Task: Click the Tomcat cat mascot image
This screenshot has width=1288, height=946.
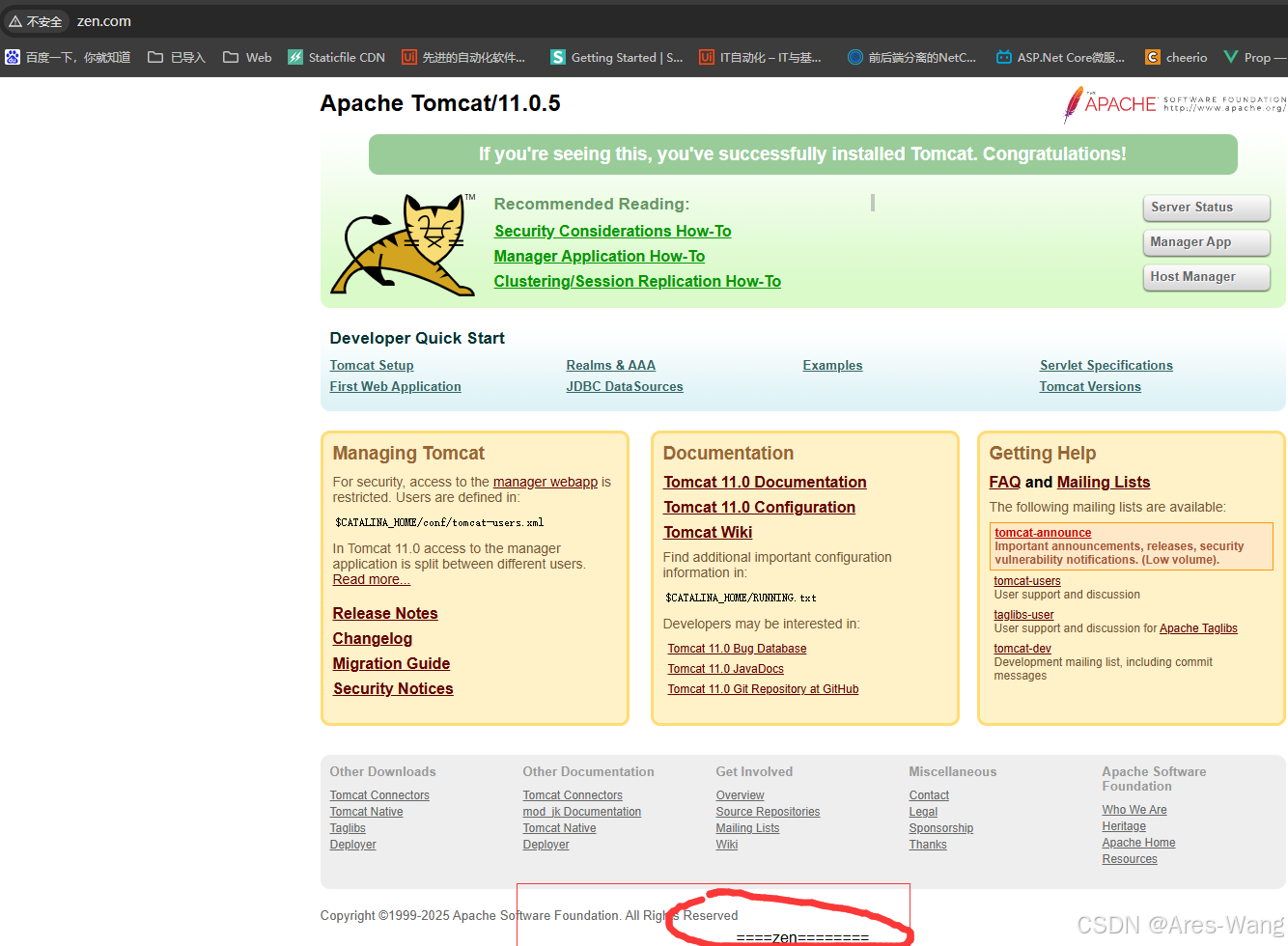Action: [x=404, y=244]
